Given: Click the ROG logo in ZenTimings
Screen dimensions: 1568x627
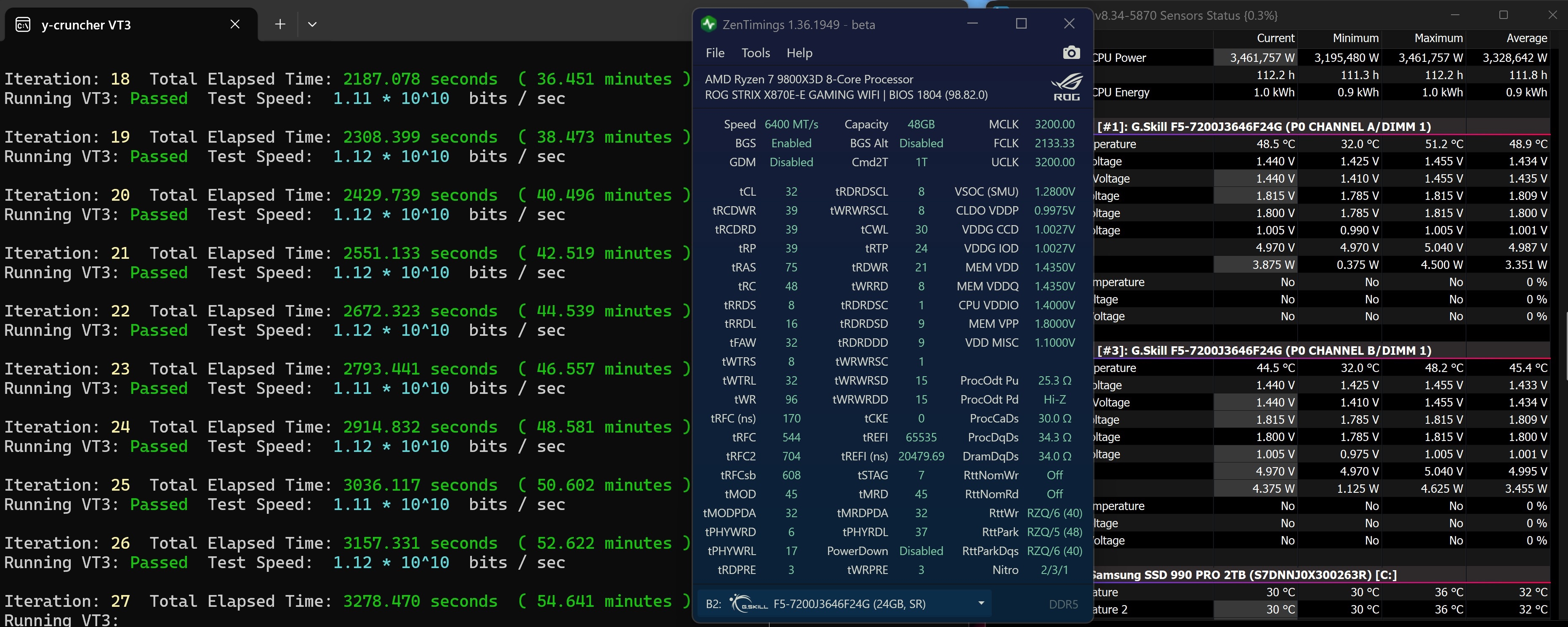Looking at the screenshot, I should pyautogui.click(x=1066, y=87).
